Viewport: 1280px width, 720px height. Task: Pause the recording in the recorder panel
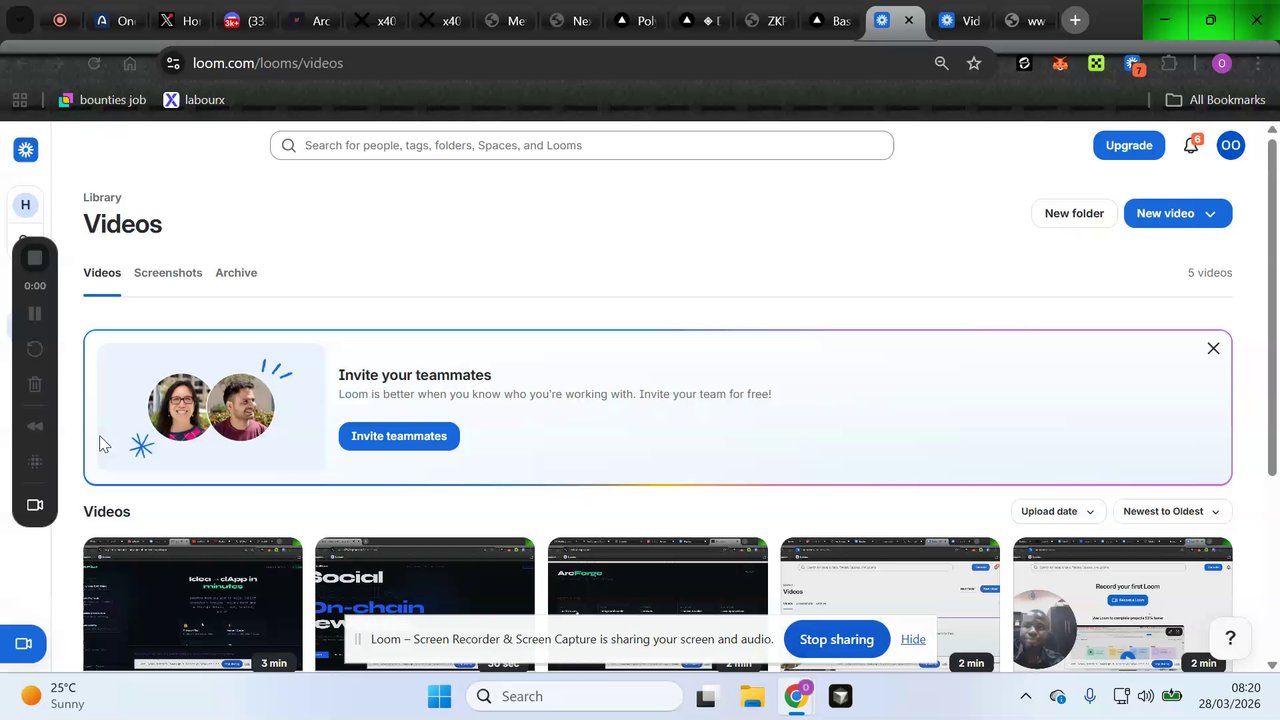pos(35,314)
